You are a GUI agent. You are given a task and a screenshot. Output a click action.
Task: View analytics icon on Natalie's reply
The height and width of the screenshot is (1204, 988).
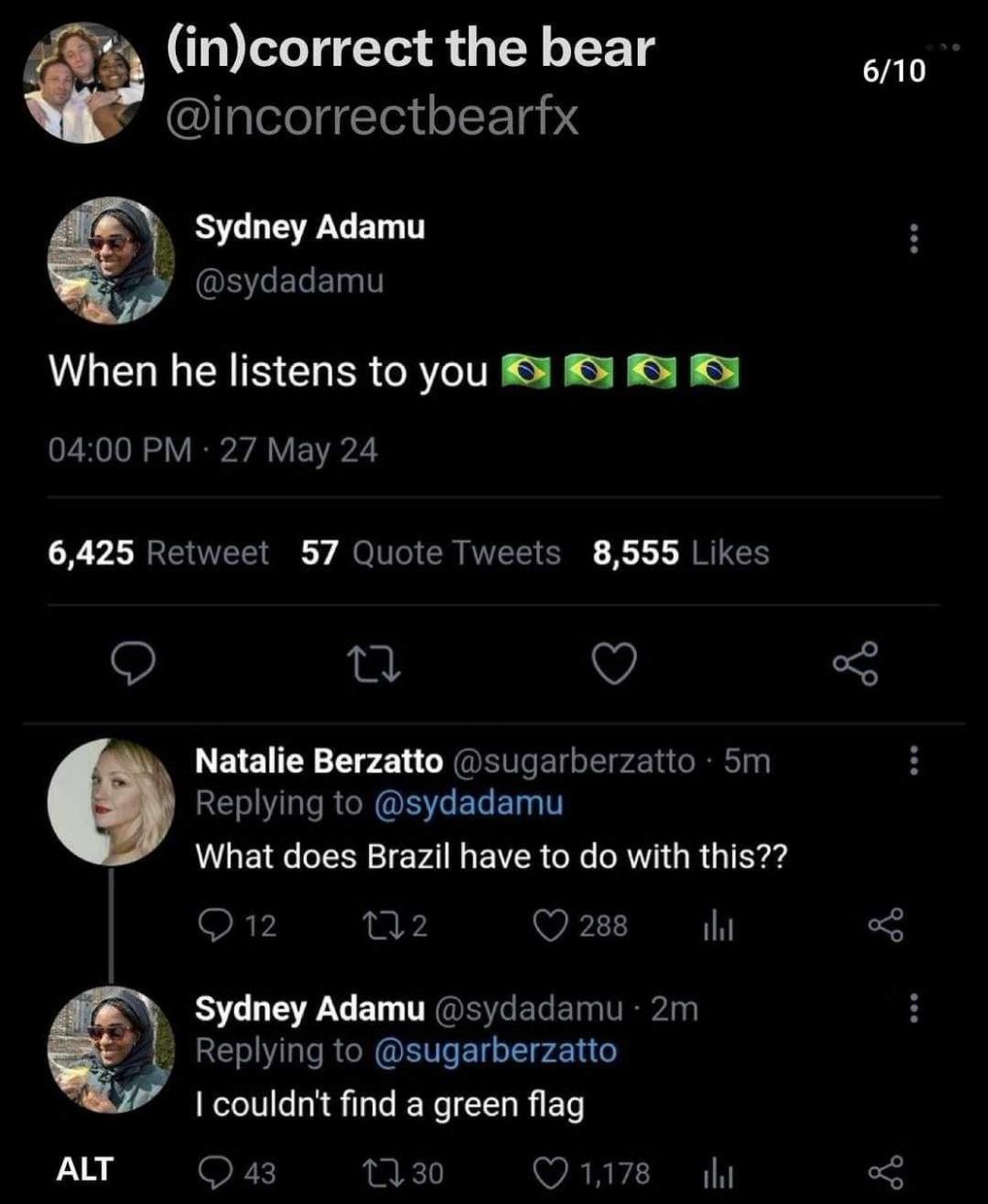click(718, 927)
